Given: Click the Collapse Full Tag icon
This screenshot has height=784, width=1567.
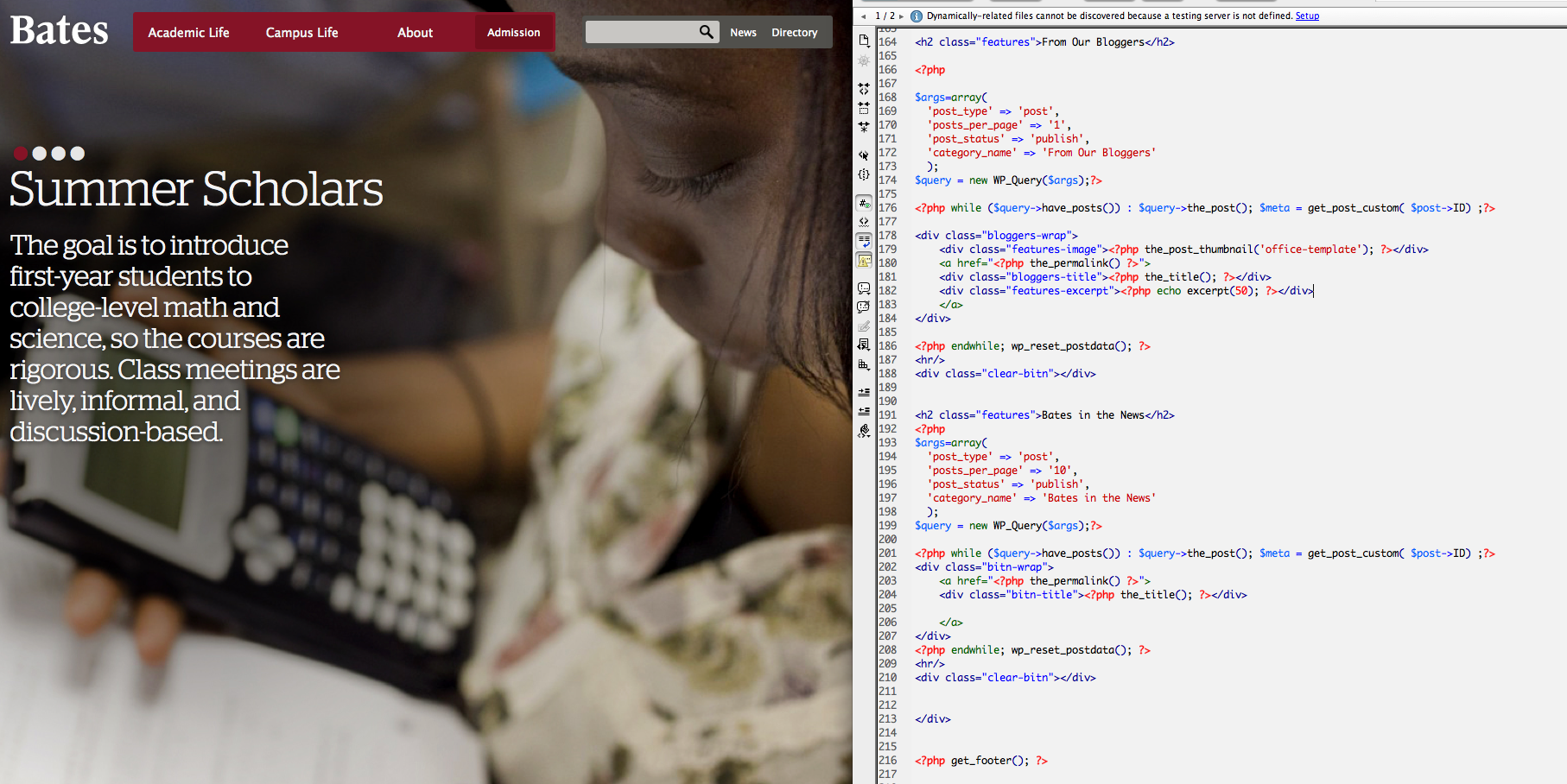Looking at the screenshot, I should click(x=864, y=89).
